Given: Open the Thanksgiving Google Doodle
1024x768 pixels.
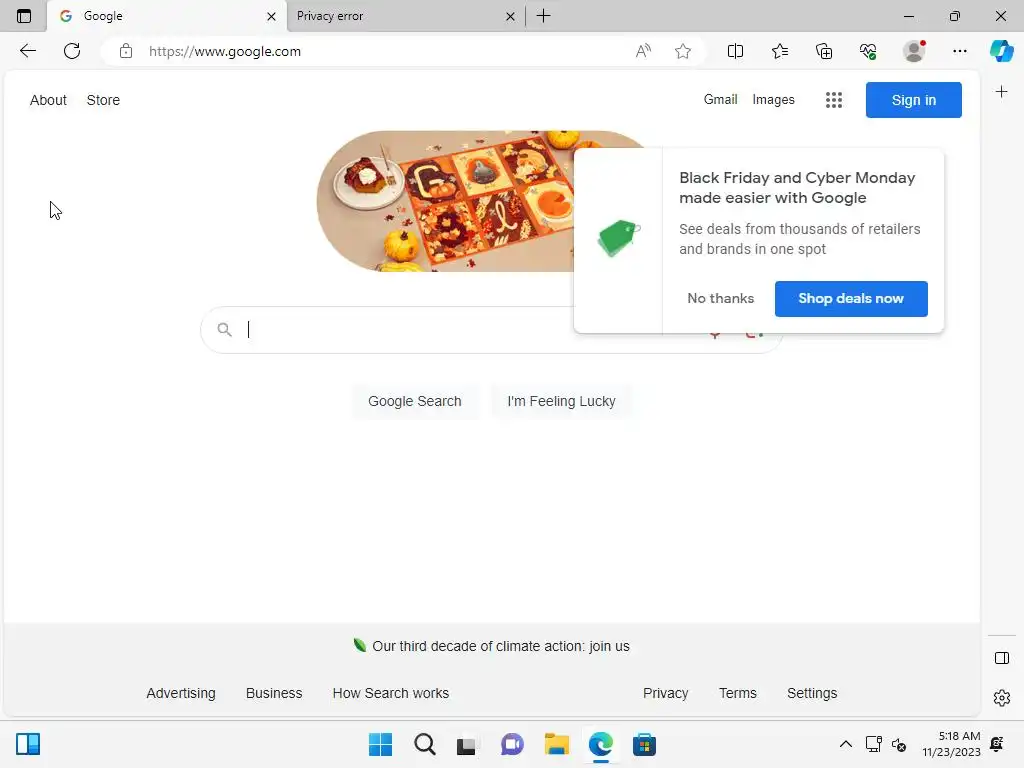Looking at the screenshot, I should [445, 201].
